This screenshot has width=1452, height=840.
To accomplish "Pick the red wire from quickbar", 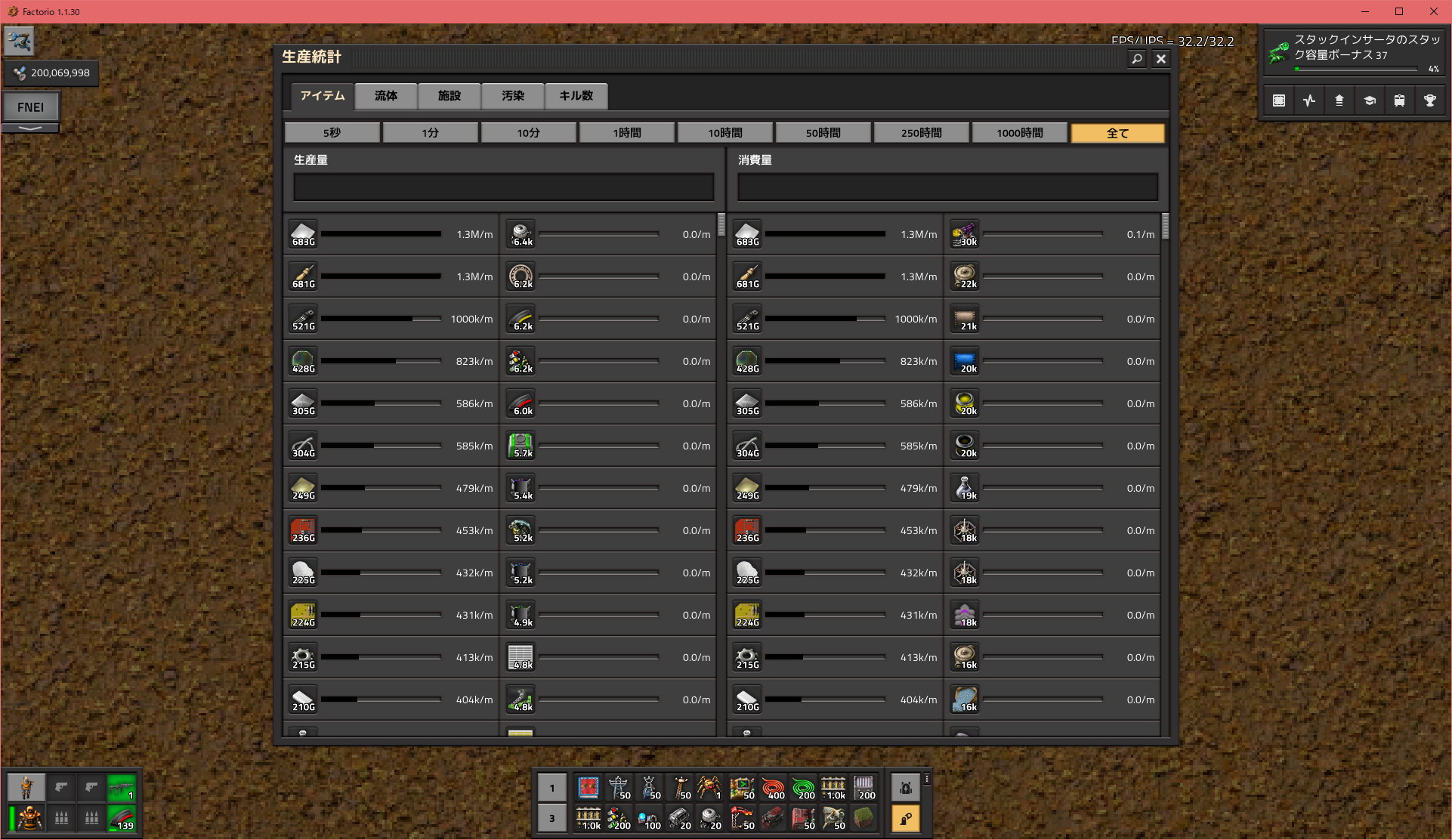I will (x=773, y=788).
